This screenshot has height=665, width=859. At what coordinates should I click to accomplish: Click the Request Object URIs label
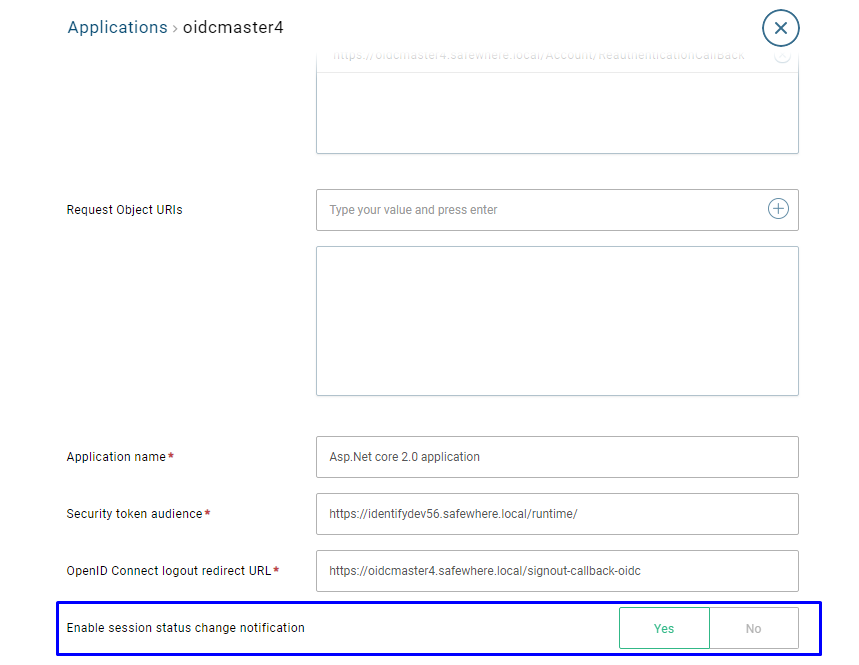(125, 210)
